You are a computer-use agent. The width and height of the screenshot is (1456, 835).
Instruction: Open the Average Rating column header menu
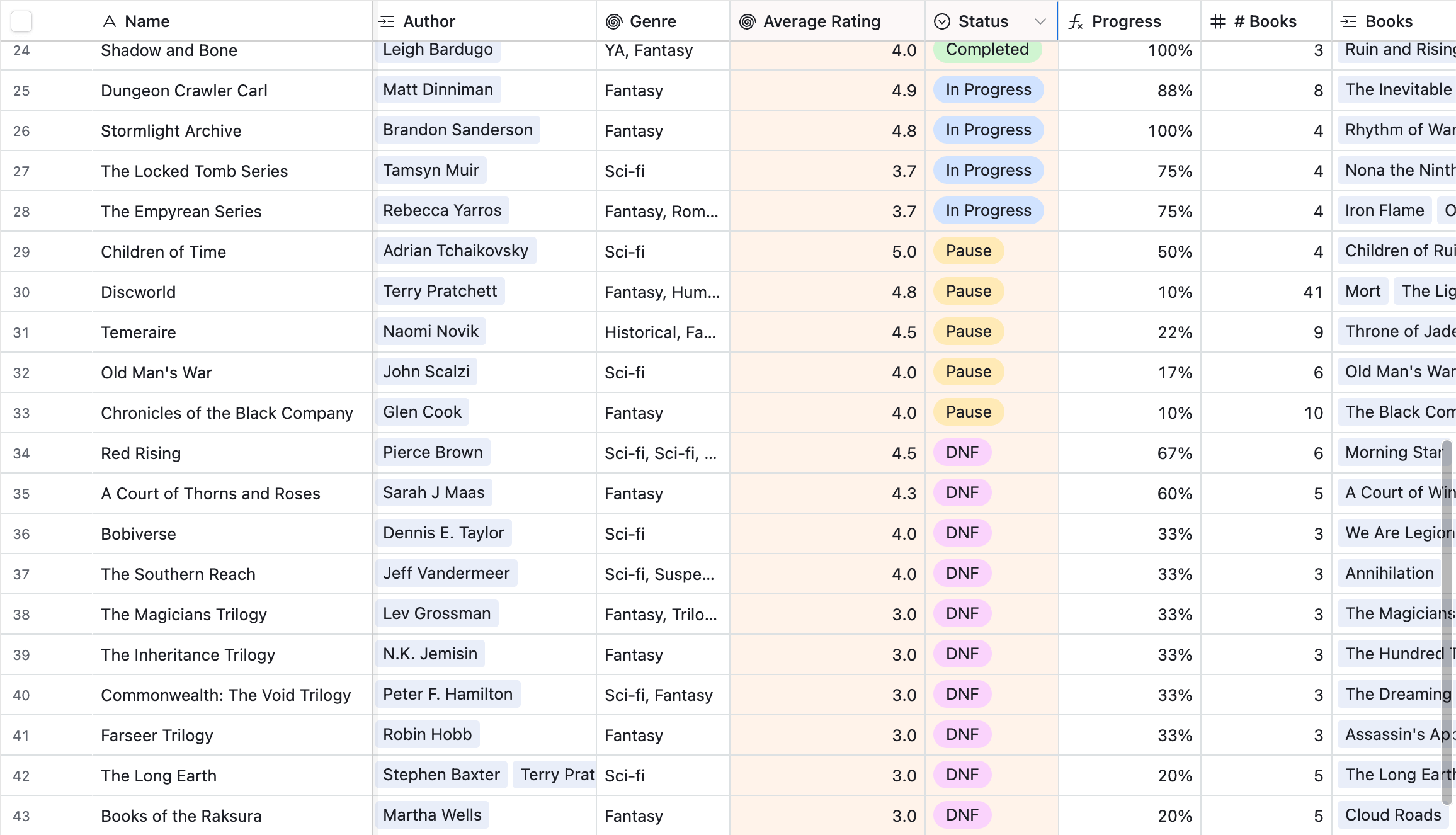point(821,21)
